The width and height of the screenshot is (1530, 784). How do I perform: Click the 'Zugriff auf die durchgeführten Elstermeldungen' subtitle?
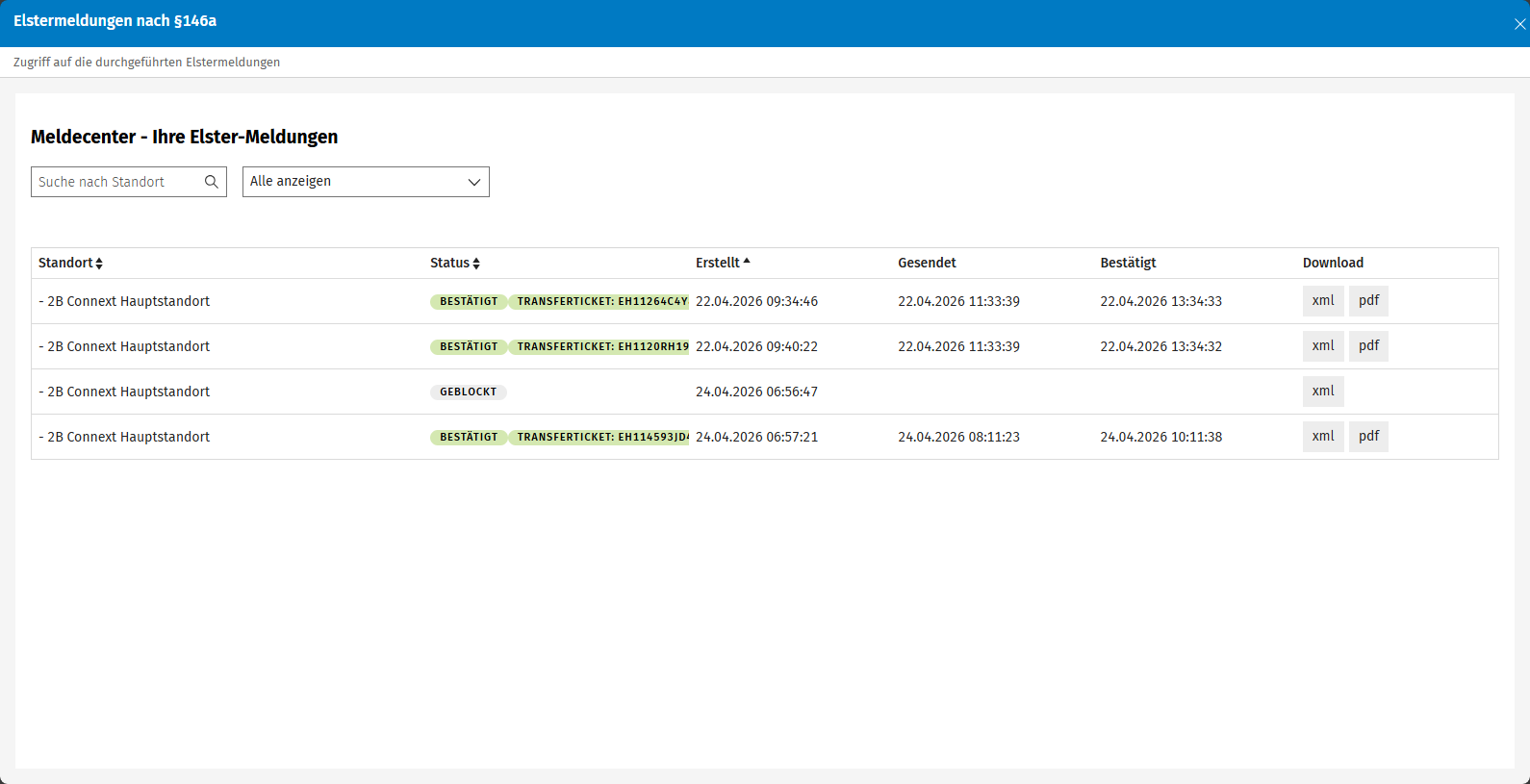pyautogui.click(x=146, y=62)
